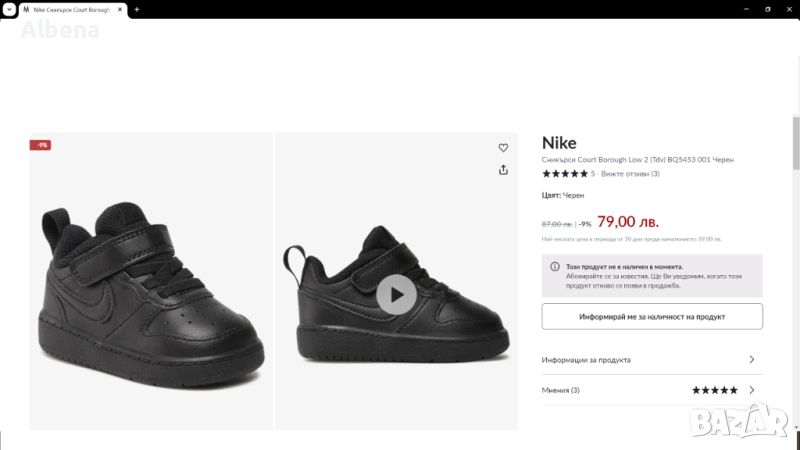Viewport: 800px width, 450px height.
Task: Expand the Мнения (3) reviews section
Action: coord(652,390)
